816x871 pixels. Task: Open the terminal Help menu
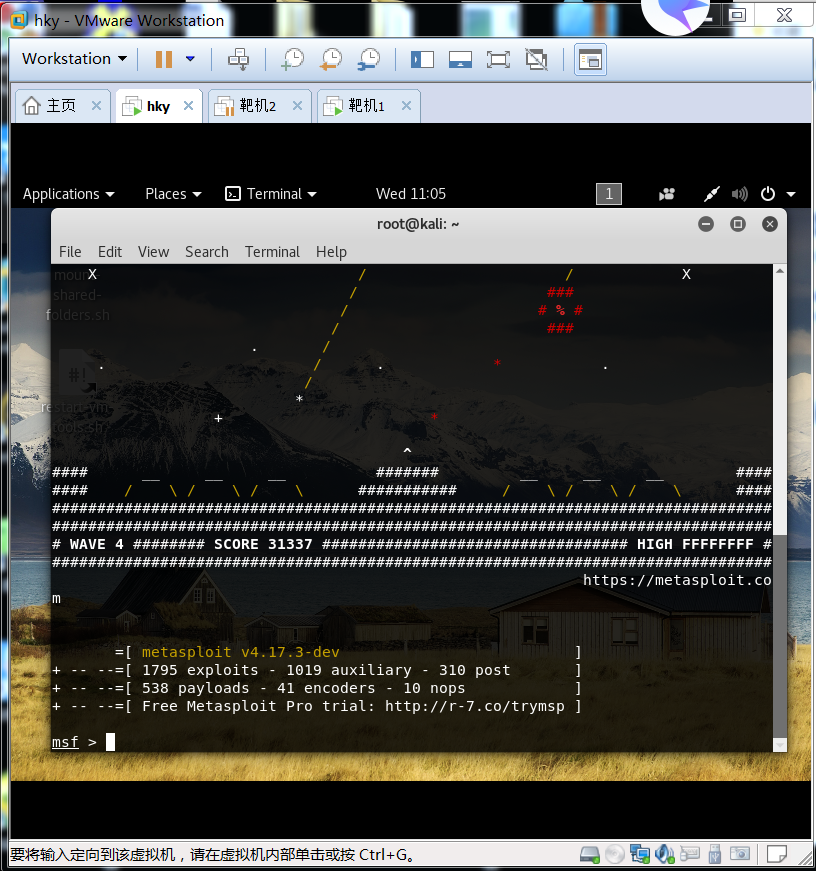click(331, 252)
